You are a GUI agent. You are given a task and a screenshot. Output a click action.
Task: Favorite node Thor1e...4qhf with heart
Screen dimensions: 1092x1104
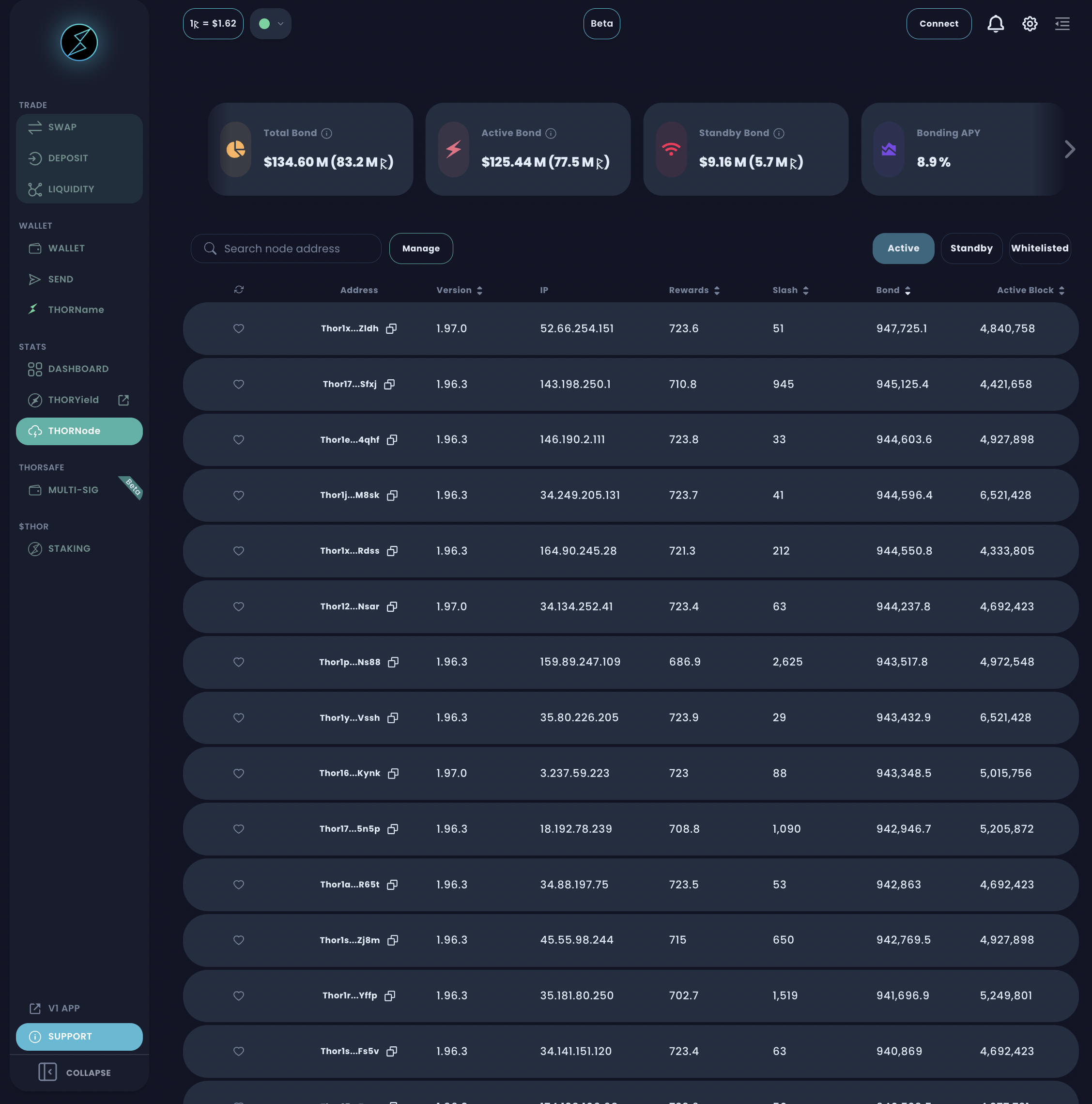[x=239, y=439]
